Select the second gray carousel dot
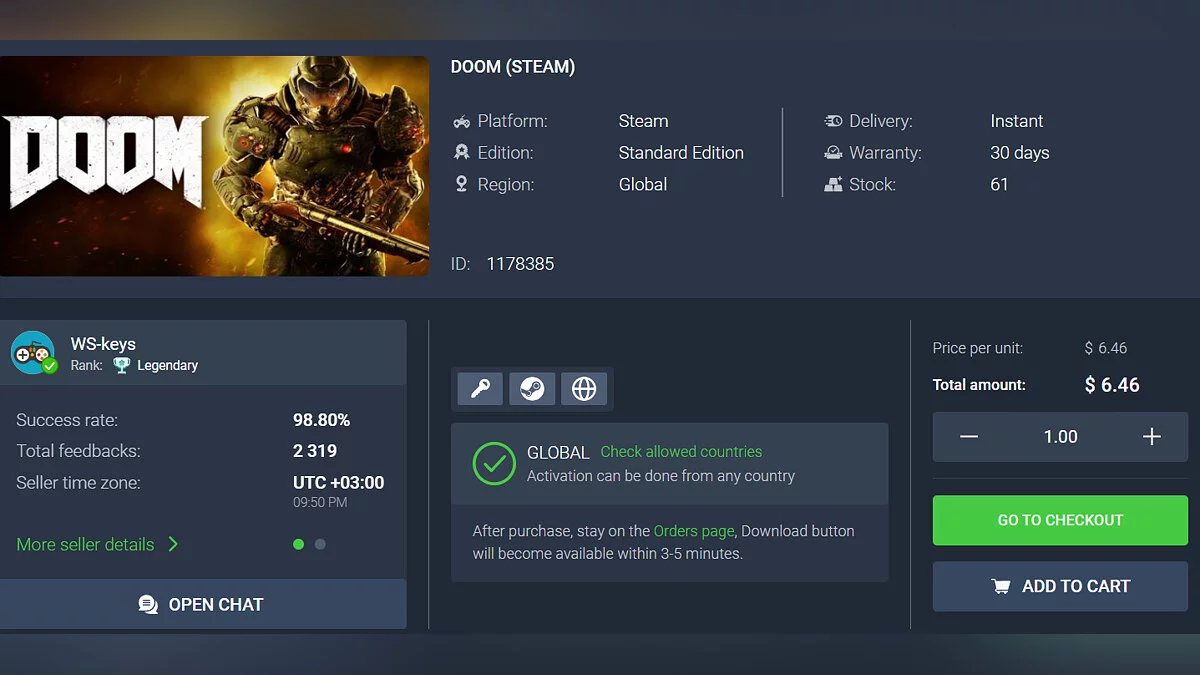The width and height of the screenshot is (1200, 675). 320,544
